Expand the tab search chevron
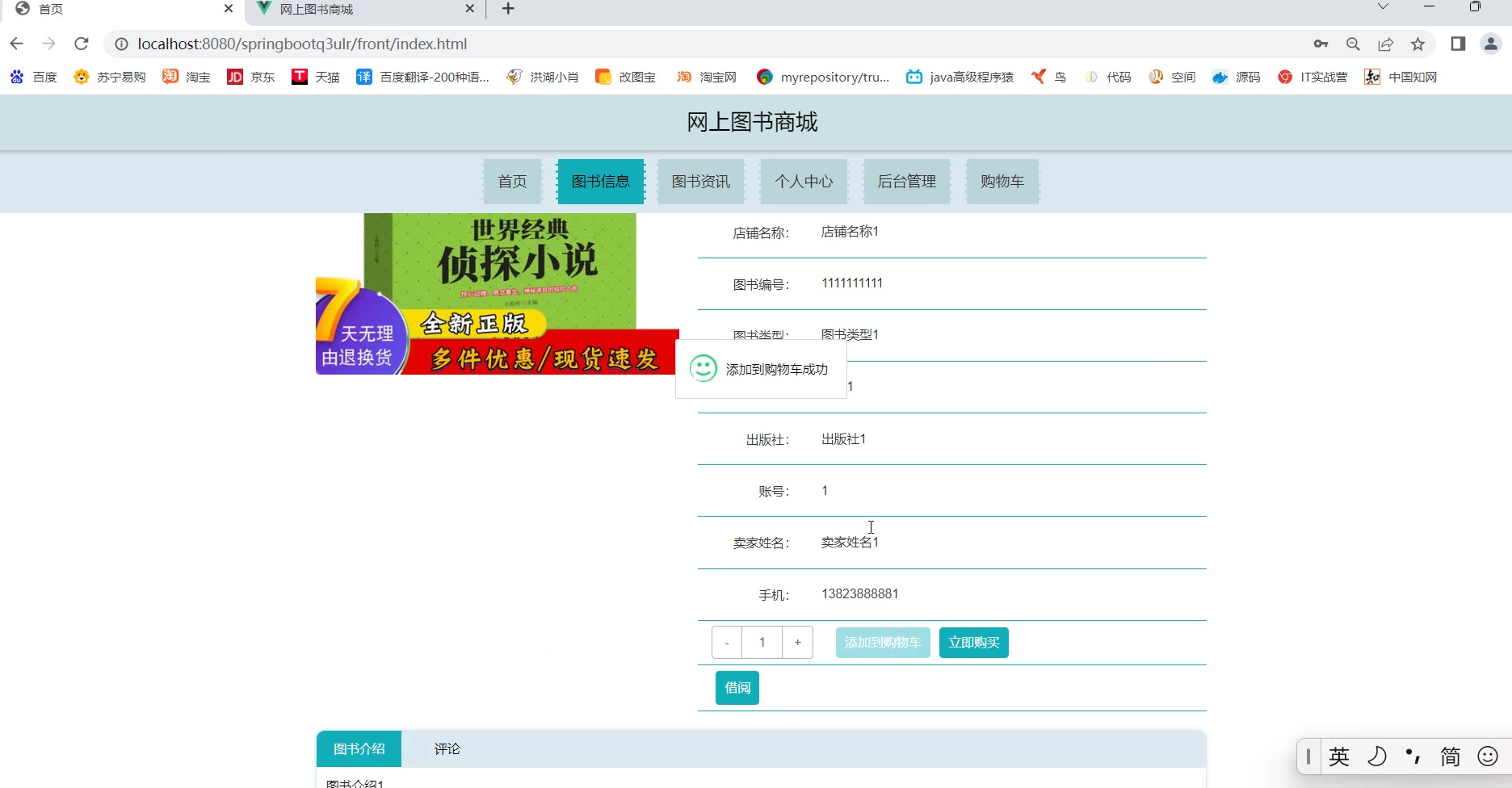 click(x=1383, y=7)
